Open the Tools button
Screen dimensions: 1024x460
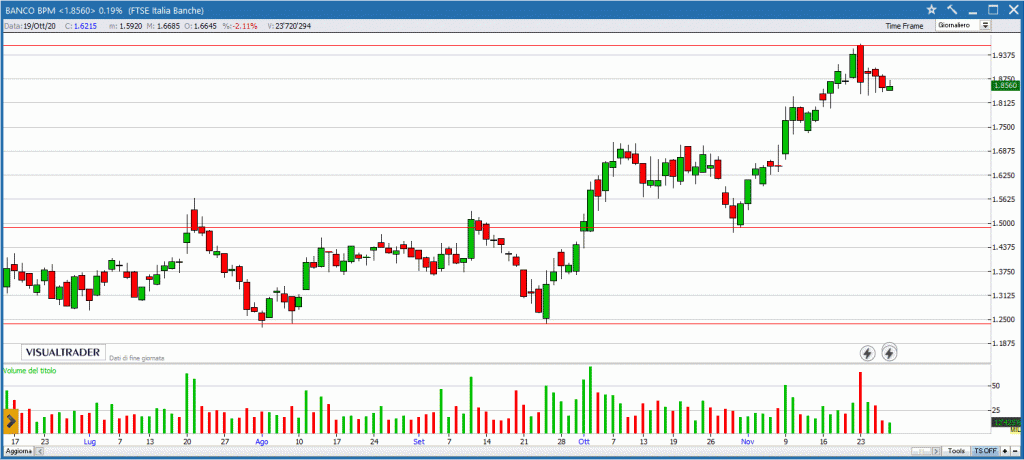point(956,451)
